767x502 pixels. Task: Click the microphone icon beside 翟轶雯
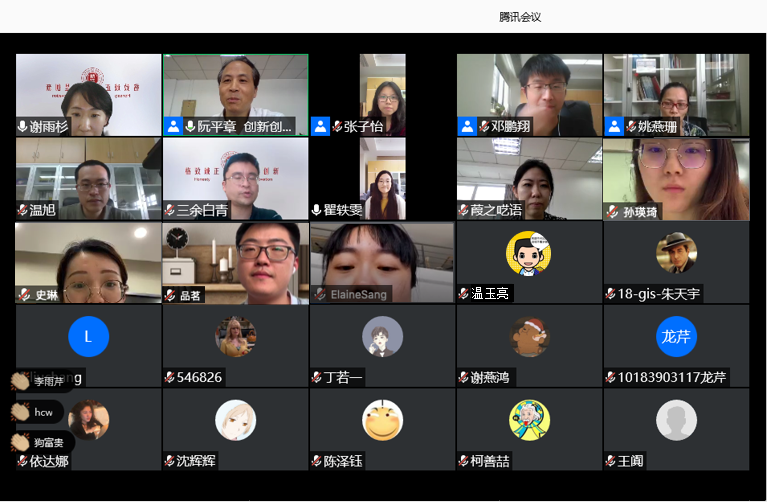point(316,210)
